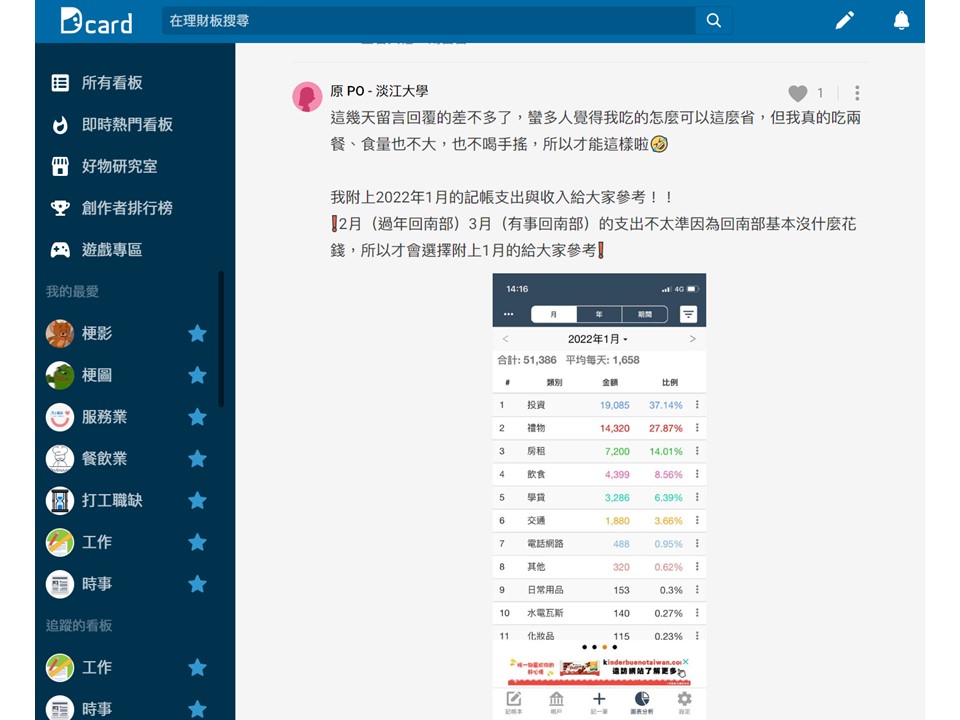
Task: Toggle the star beside 打工職缺
Action: click(197, 500)
